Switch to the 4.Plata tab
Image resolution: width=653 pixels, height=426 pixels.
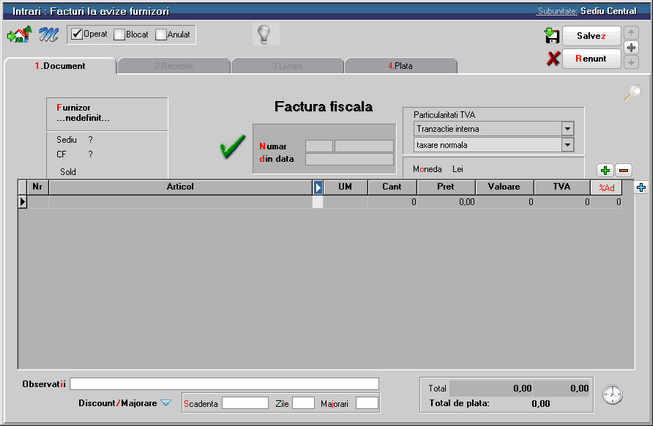click(x=401, y=66)
